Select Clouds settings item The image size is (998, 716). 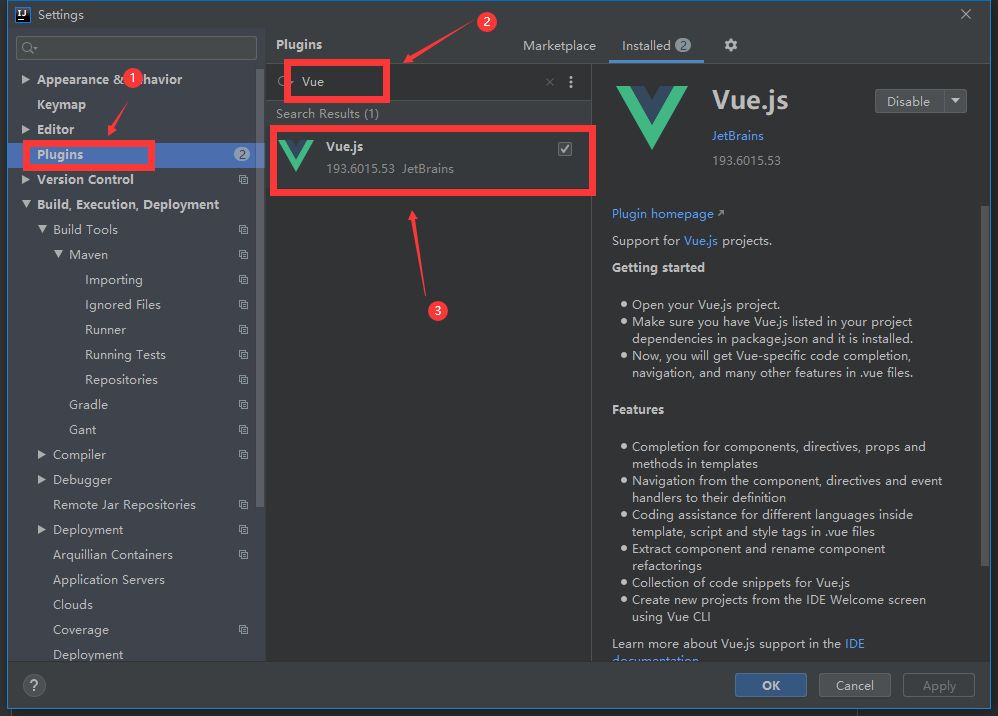point(73,605)
